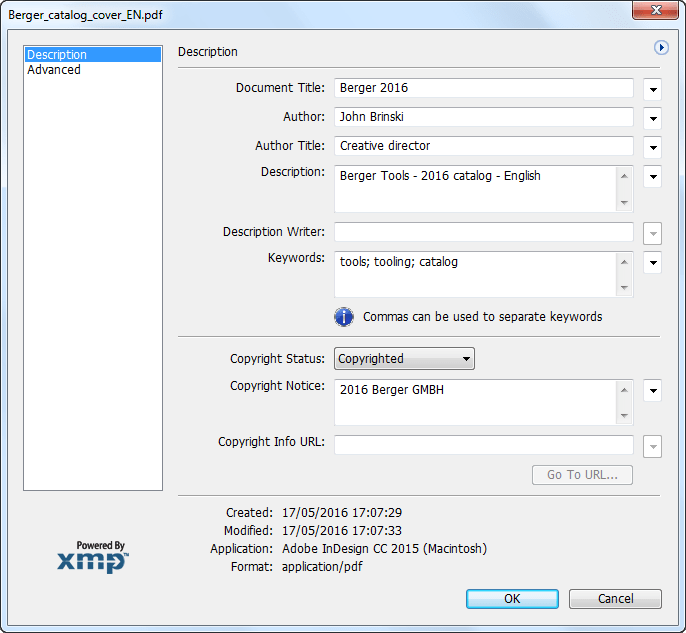Screen dimensions: 686x633
Task: Select Description in the left list
Action: [x=93, y=55]
